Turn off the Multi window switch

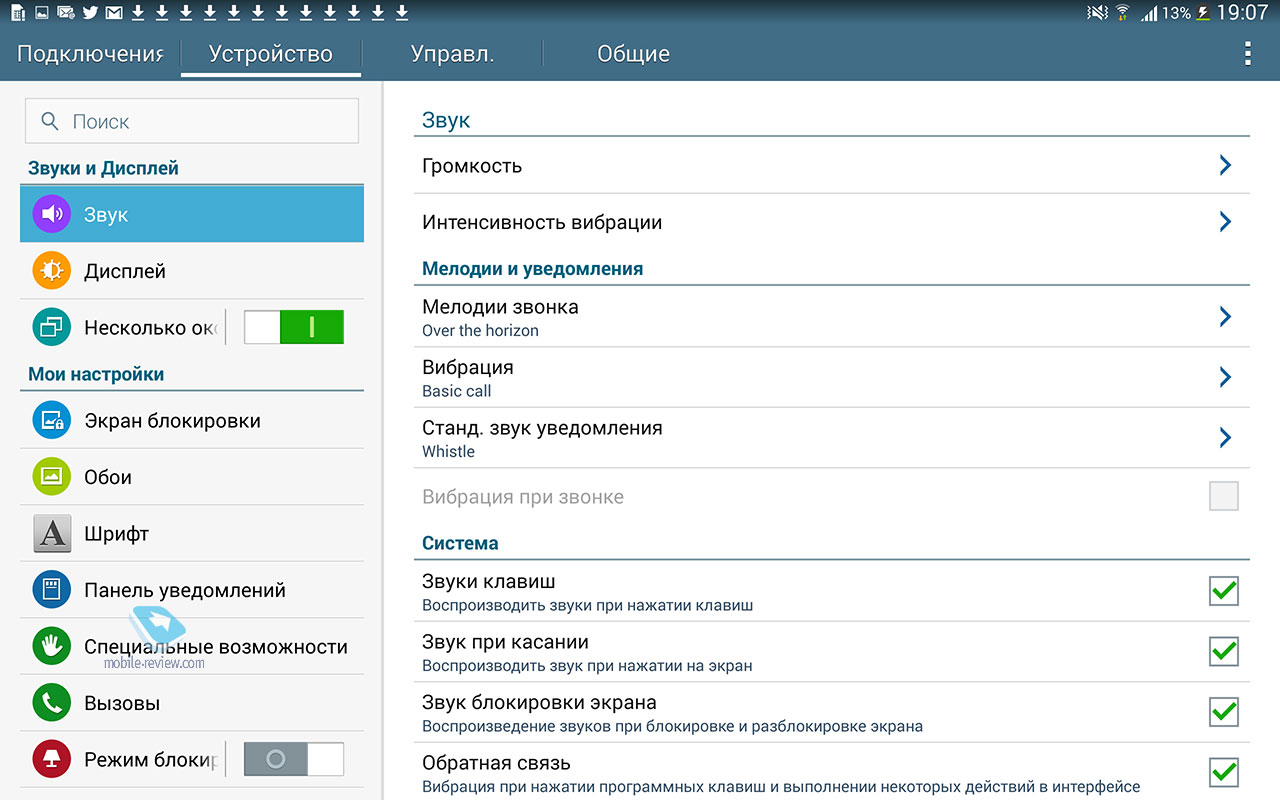pos(294,327)
